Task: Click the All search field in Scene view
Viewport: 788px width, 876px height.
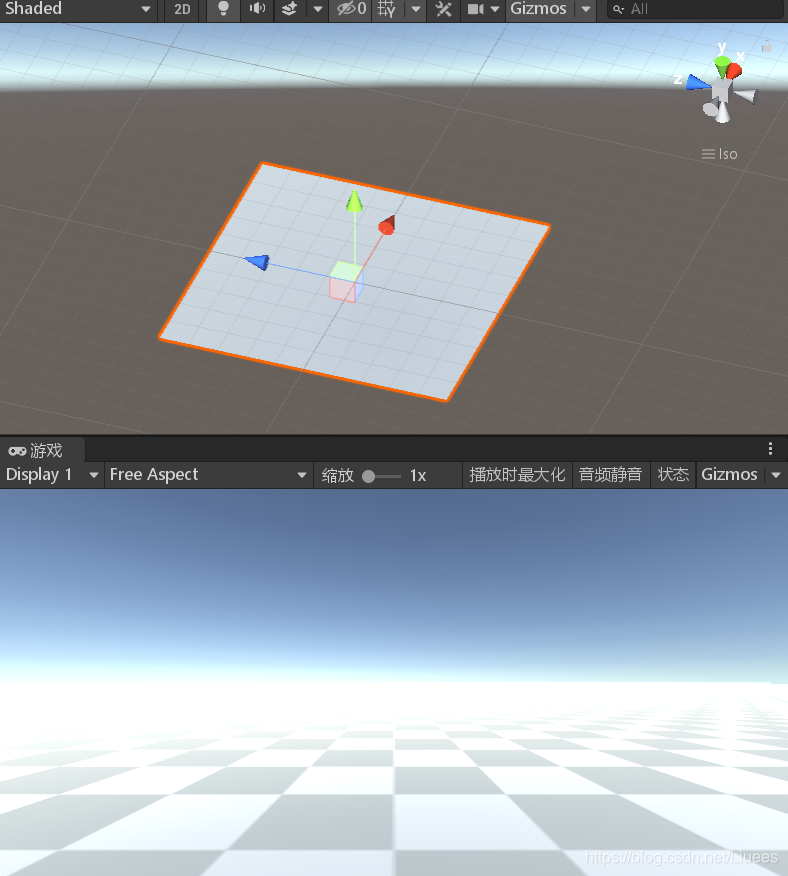Action: [694, 9]
